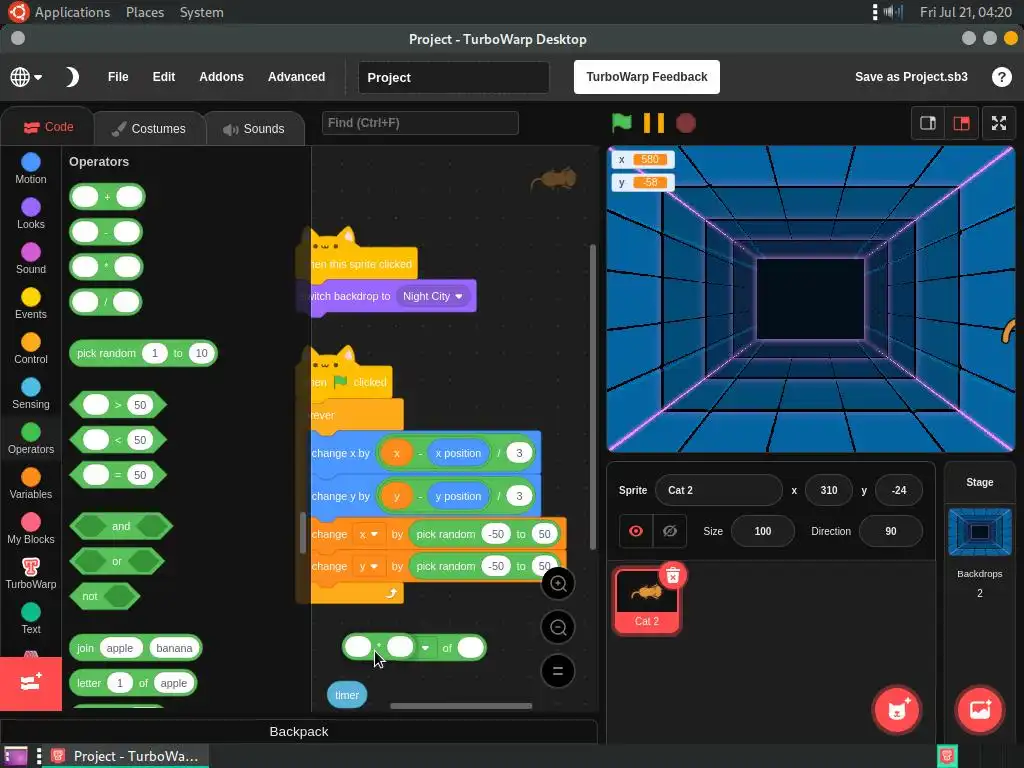
Task: Open the add extension button
Action: 31,683
